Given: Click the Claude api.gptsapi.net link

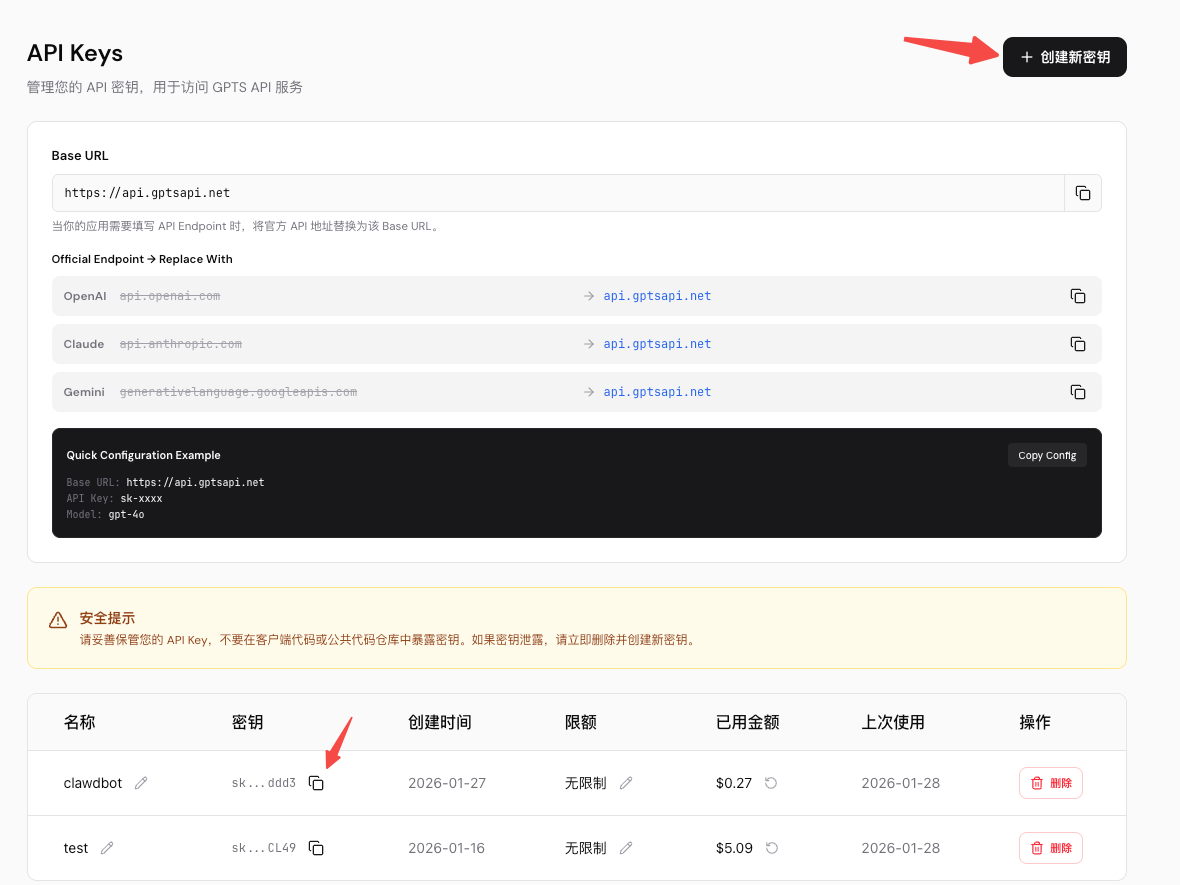Looking at the screenshot, I should (657, 344).
